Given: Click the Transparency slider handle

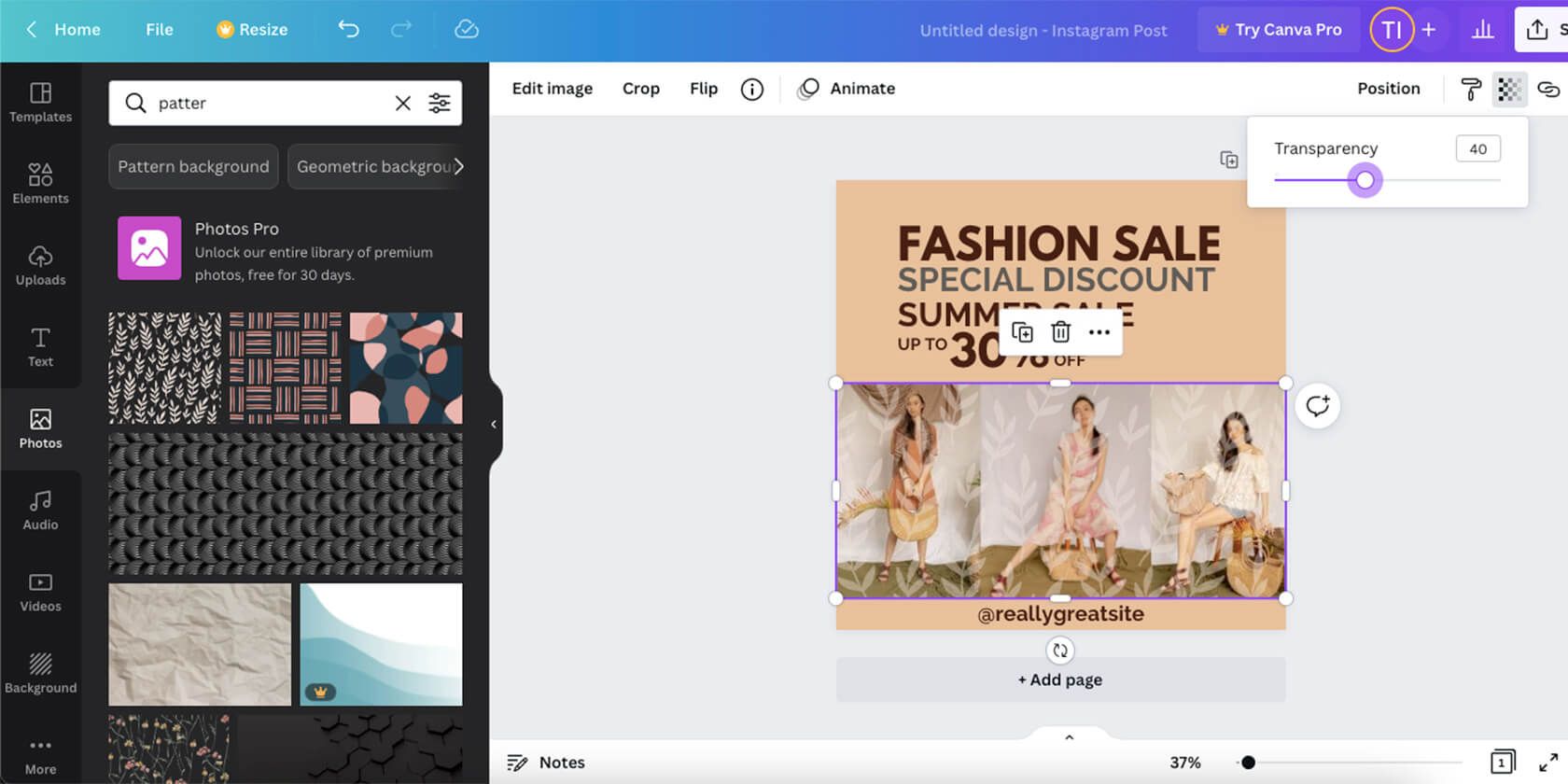Looking at the screenshot, I should point(1365,180).
